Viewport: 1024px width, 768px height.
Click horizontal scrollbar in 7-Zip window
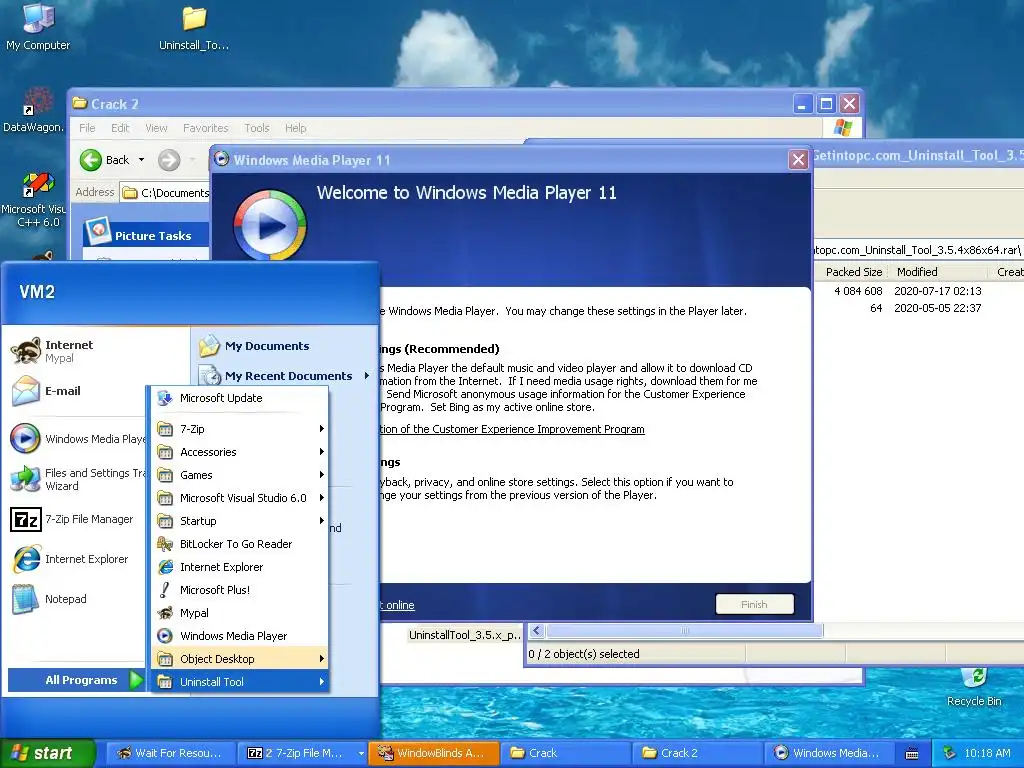[x=684, y=631]
